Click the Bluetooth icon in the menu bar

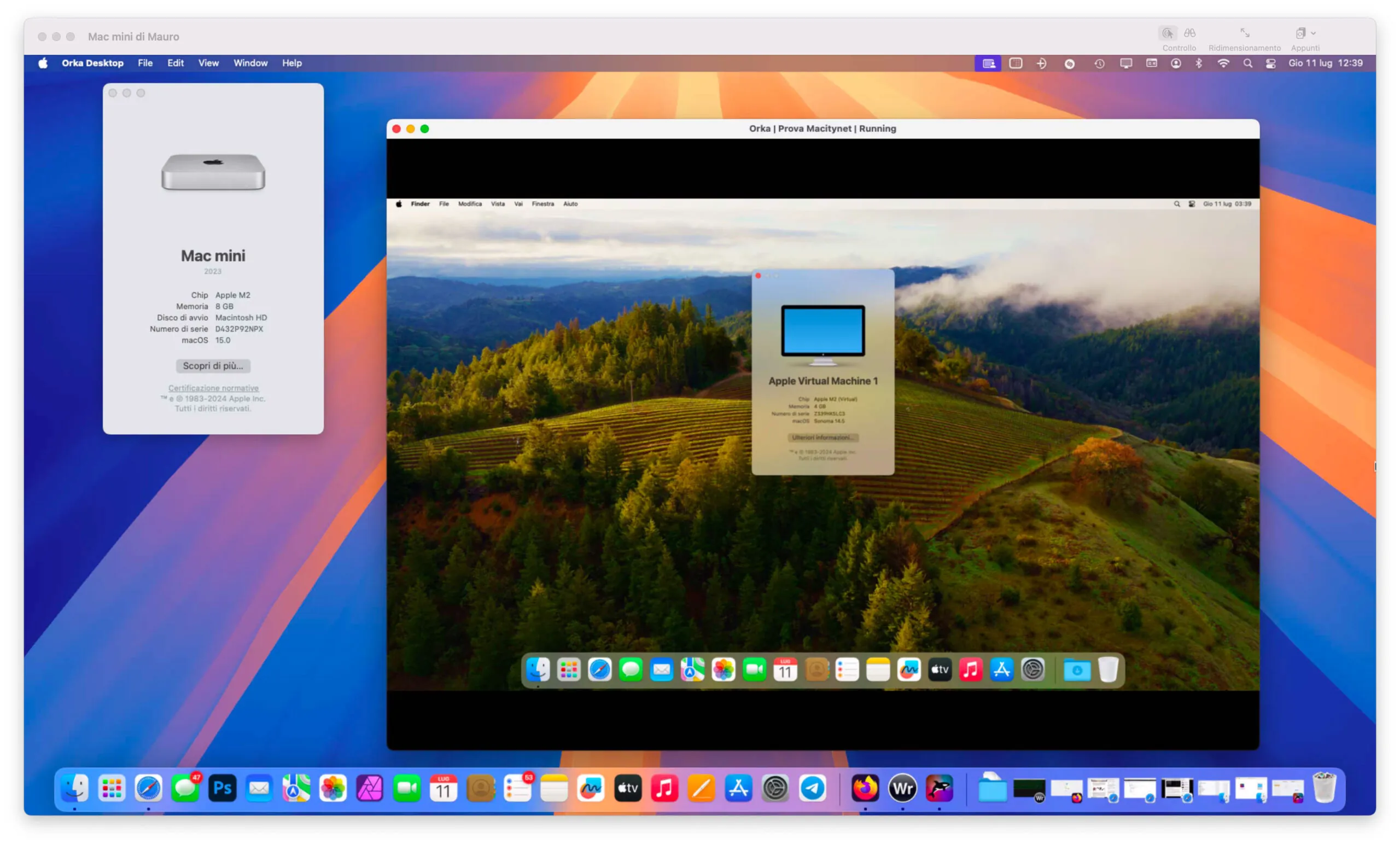(x=1199, y=63)
